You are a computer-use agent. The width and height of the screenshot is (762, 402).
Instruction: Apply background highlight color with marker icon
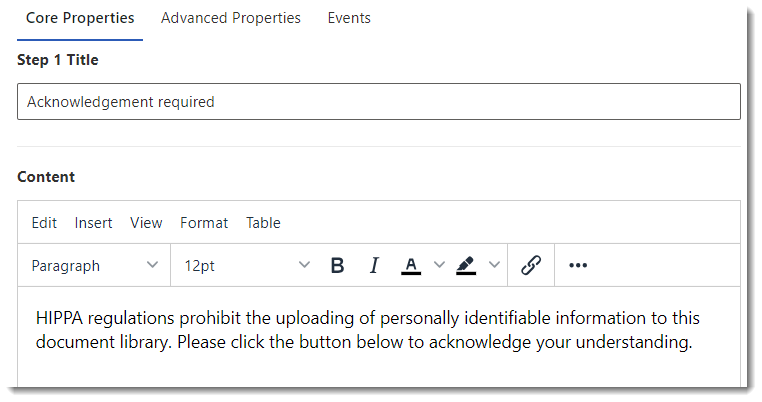466,266
